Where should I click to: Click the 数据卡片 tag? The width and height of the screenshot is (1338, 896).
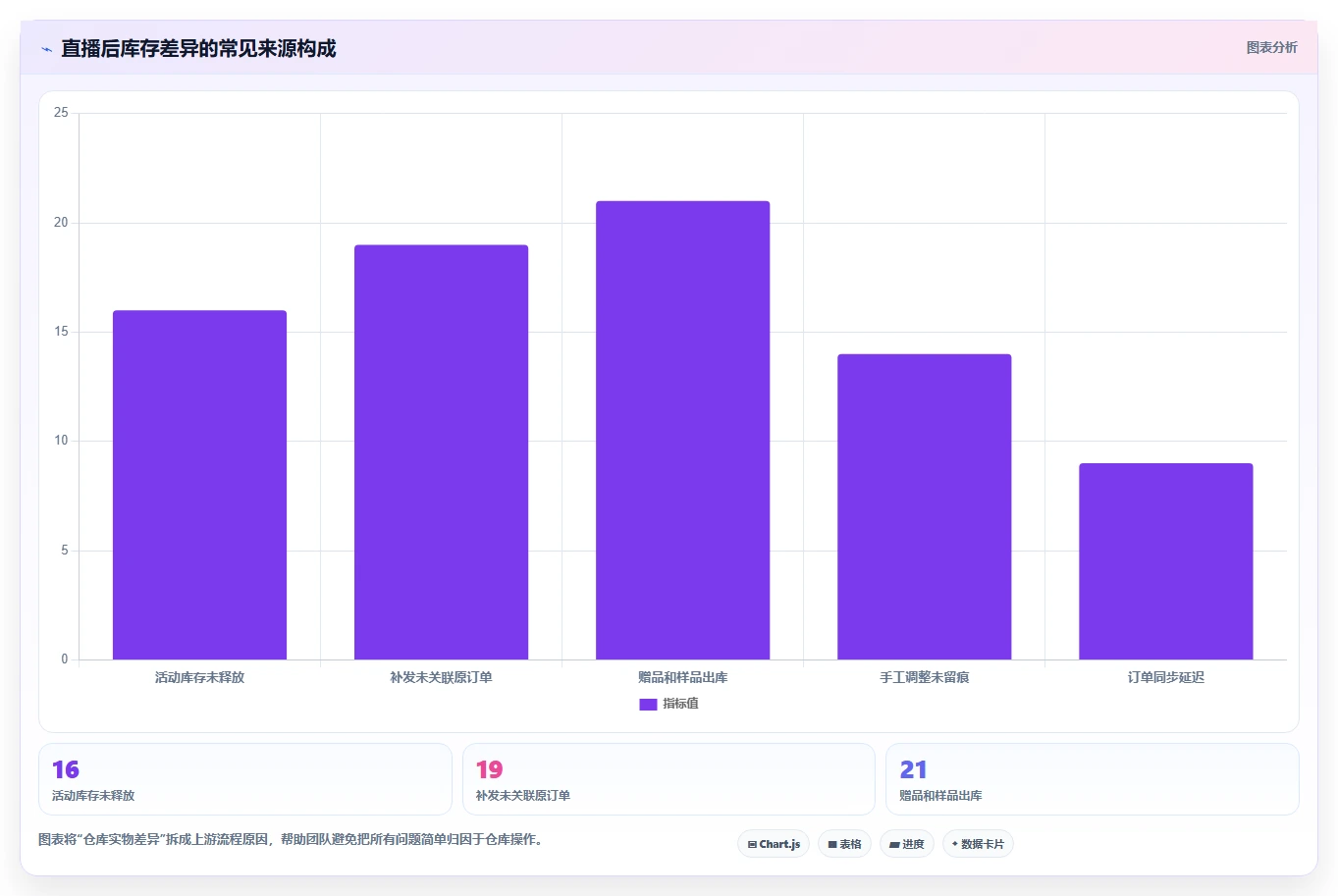point(978,844)
